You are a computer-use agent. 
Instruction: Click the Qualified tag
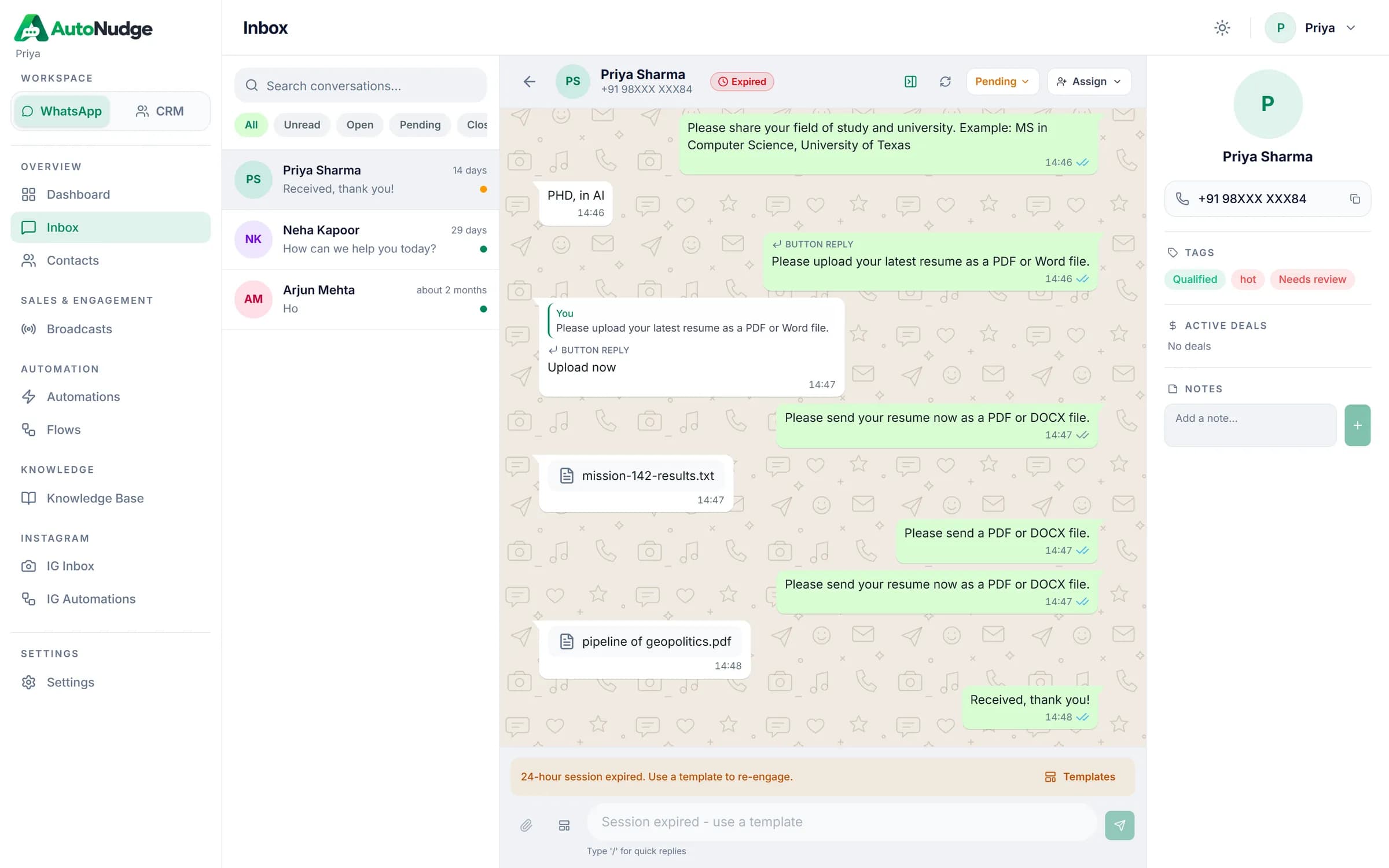coord(1195,279)
